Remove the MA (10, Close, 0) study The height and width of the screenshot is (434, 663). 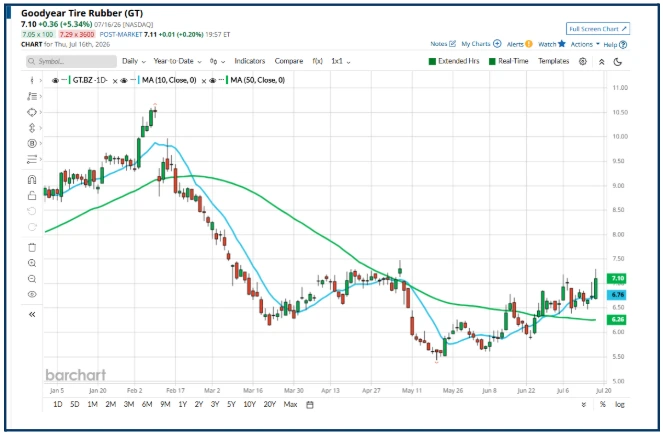click(203, 81)
